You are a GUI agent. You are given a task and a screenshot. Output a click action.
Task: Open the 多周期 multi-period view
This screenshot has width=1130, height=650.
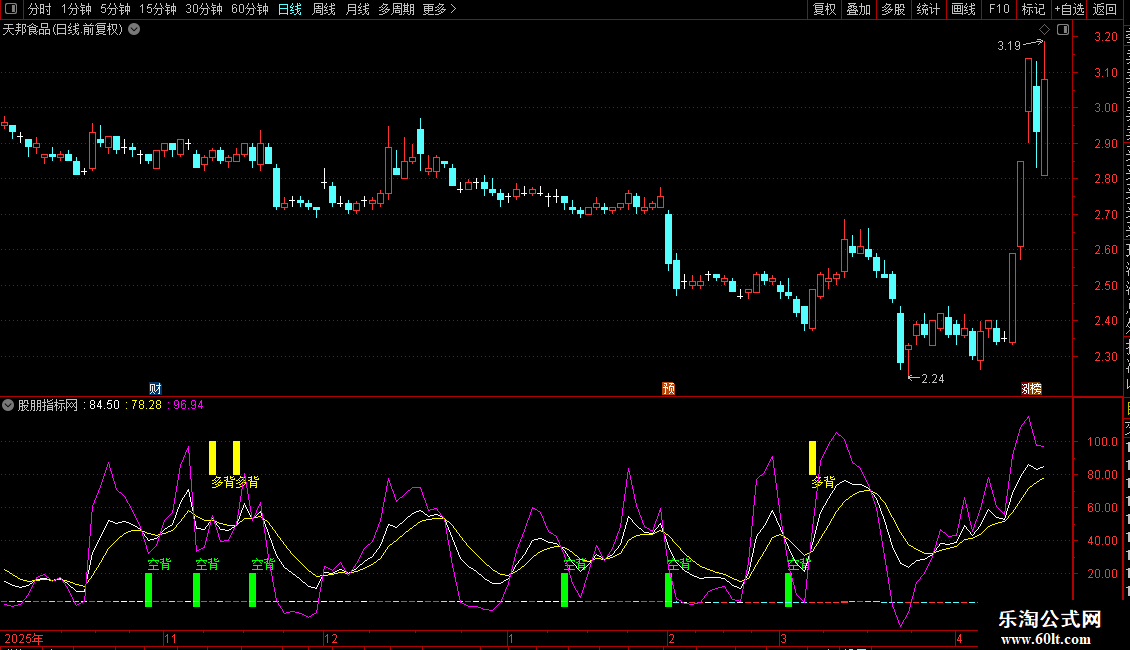pyautogui.click(x=396, y=9)
